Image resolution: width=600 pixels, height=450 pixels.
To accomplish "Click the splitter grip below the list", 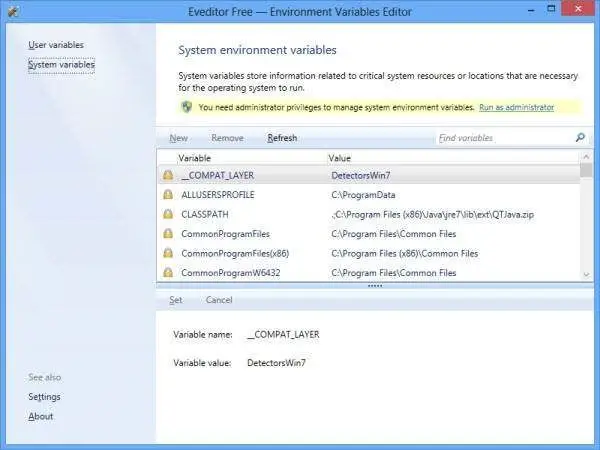I will (x=375, y=286).
